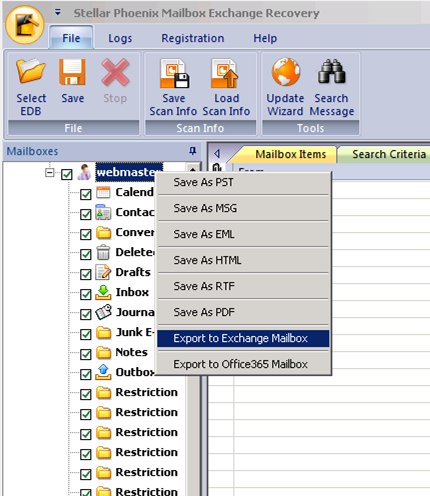Uncheck the Notes folder checkbox
Image resolution: width=430 pixels, height=496 pixels.
click(x=86, y=354)
